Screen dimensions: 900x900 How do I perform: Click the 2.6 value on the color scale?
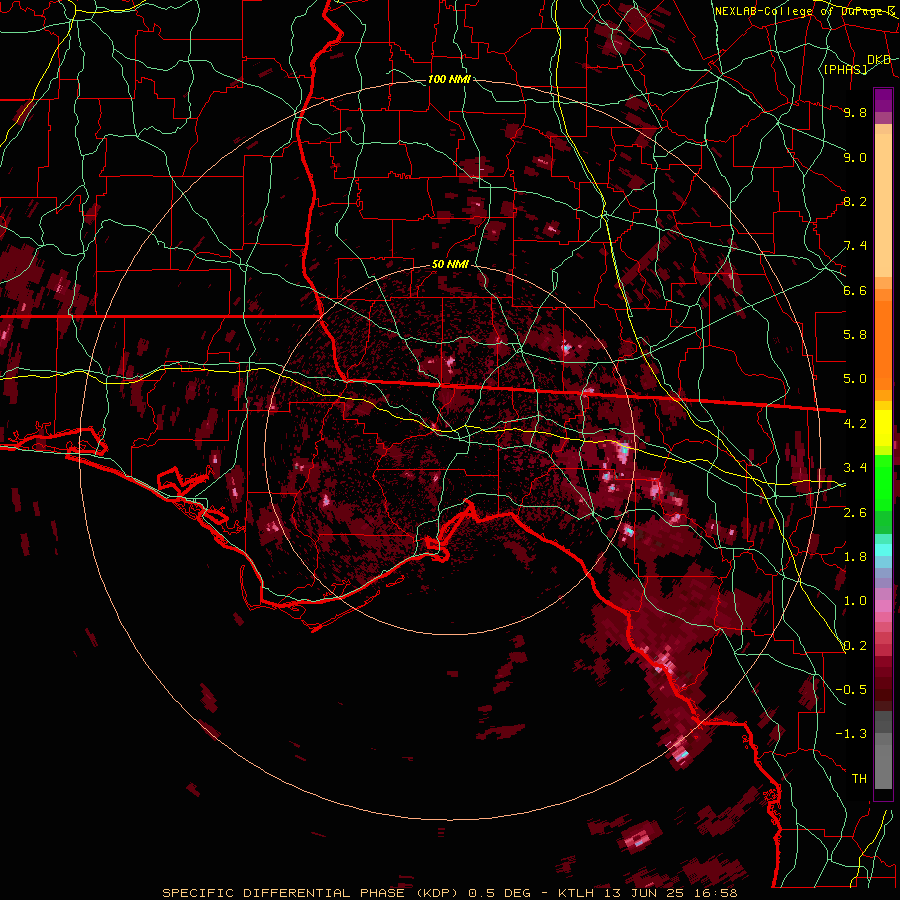tap(855, 513)
